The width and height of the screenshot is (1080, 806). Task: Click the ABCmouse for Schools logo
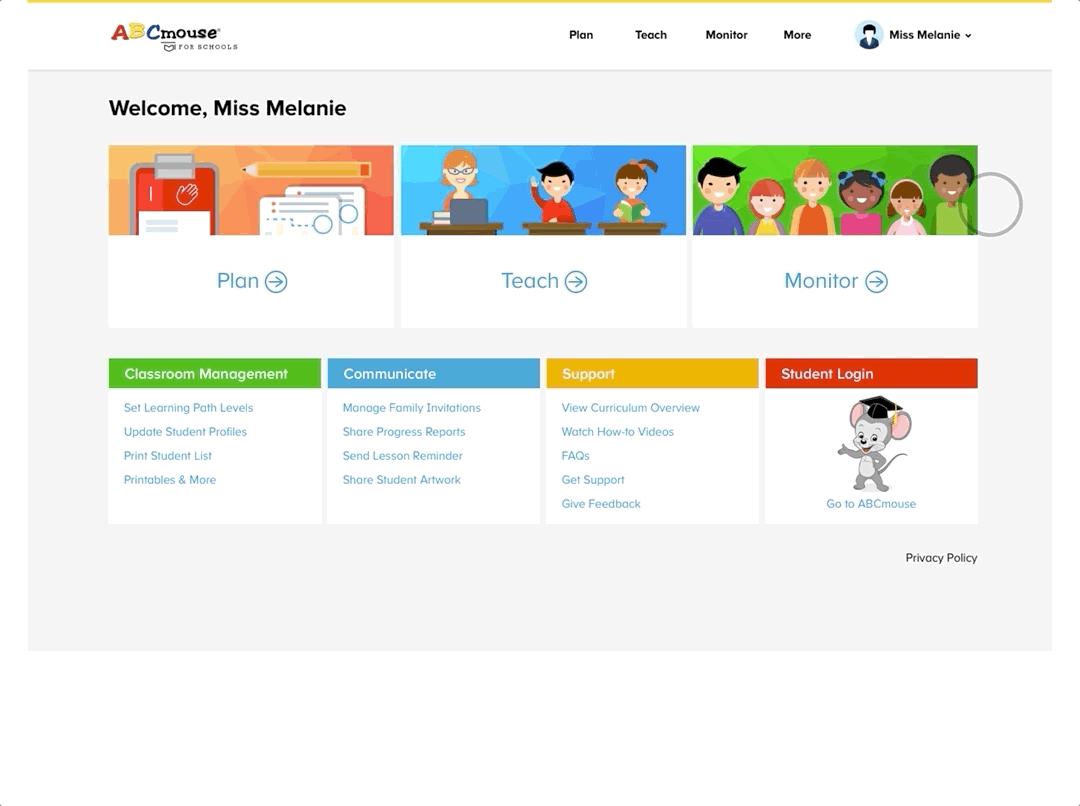point(174,37)
